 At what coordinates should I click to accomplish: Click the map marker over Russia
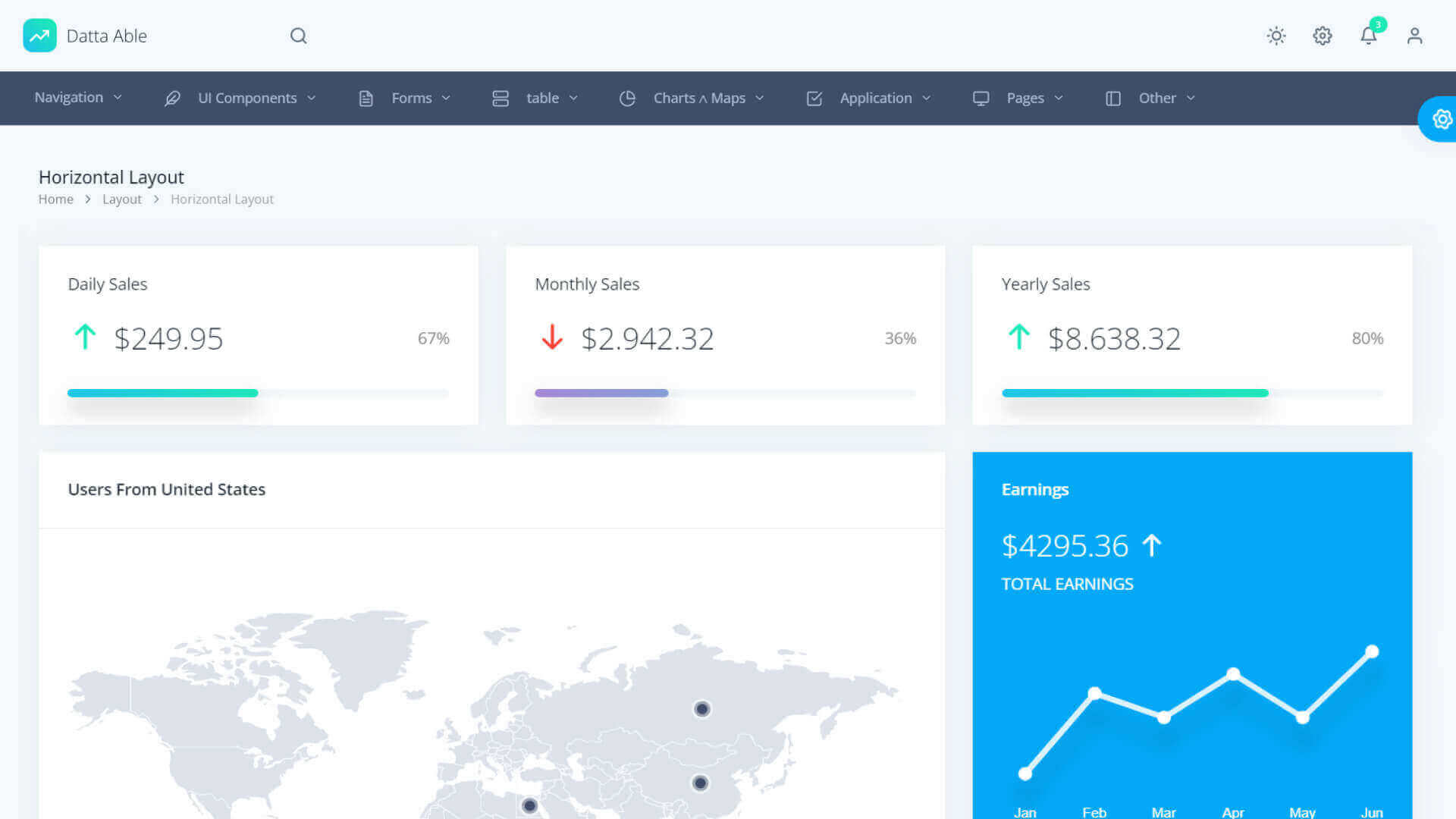pos(702,709)
